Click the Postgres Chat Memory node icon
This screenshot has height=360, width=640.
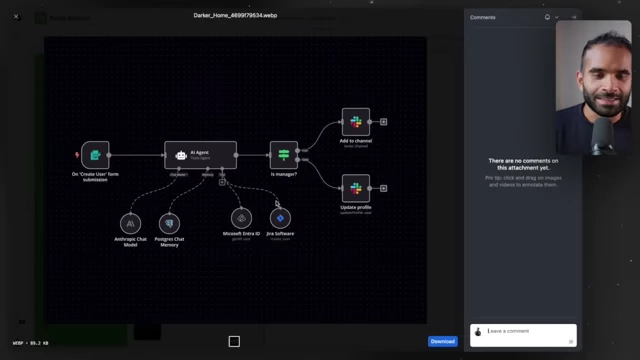click(x=169, y=224)
